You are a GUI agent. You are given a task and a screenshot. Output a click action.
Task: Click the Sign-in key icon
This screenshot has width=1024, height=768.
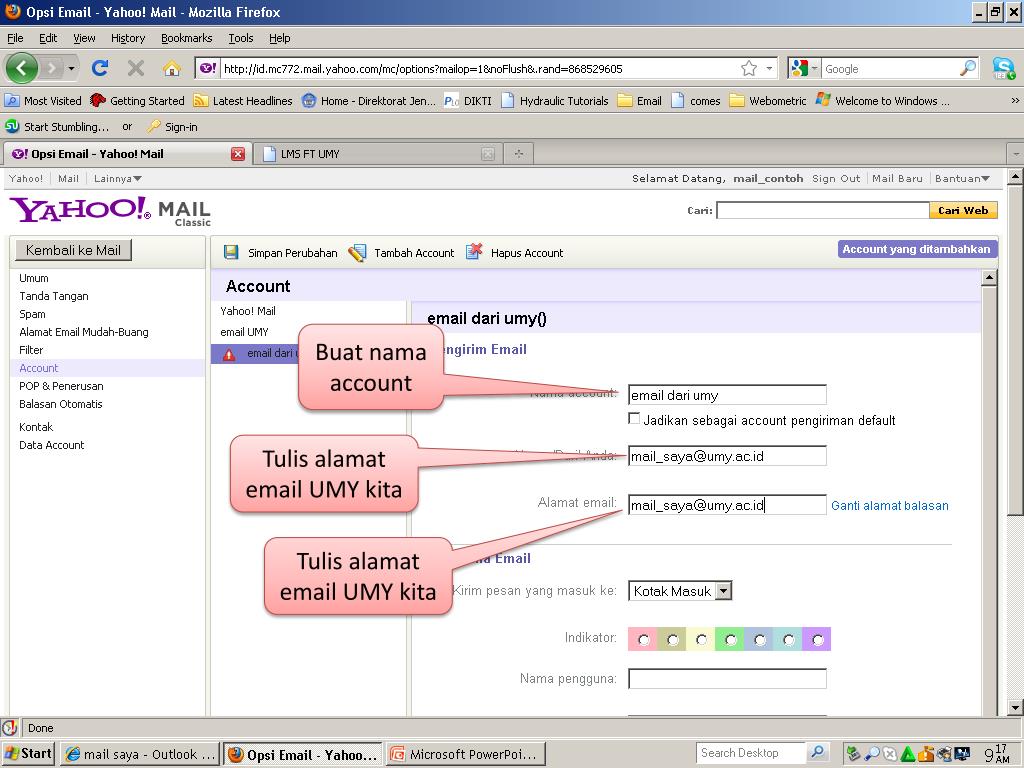click(x=154, y=127)
